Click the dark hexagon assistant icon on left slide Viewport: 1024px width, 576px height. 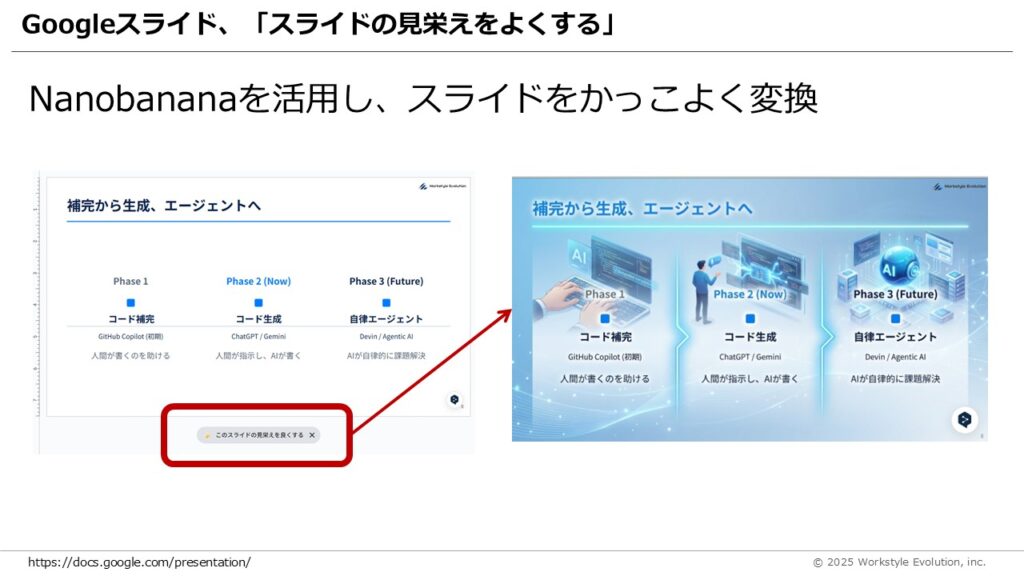click(454, 397)
